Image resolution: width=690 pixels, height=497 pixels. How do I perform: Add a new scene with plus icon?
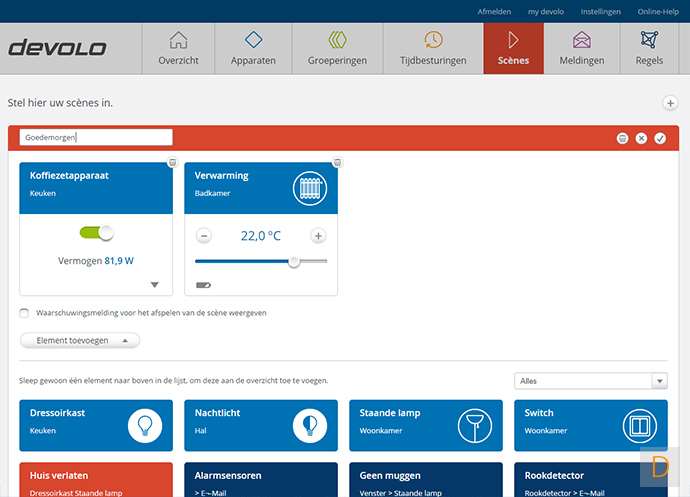pyautogui.click(x=670, y=103)
